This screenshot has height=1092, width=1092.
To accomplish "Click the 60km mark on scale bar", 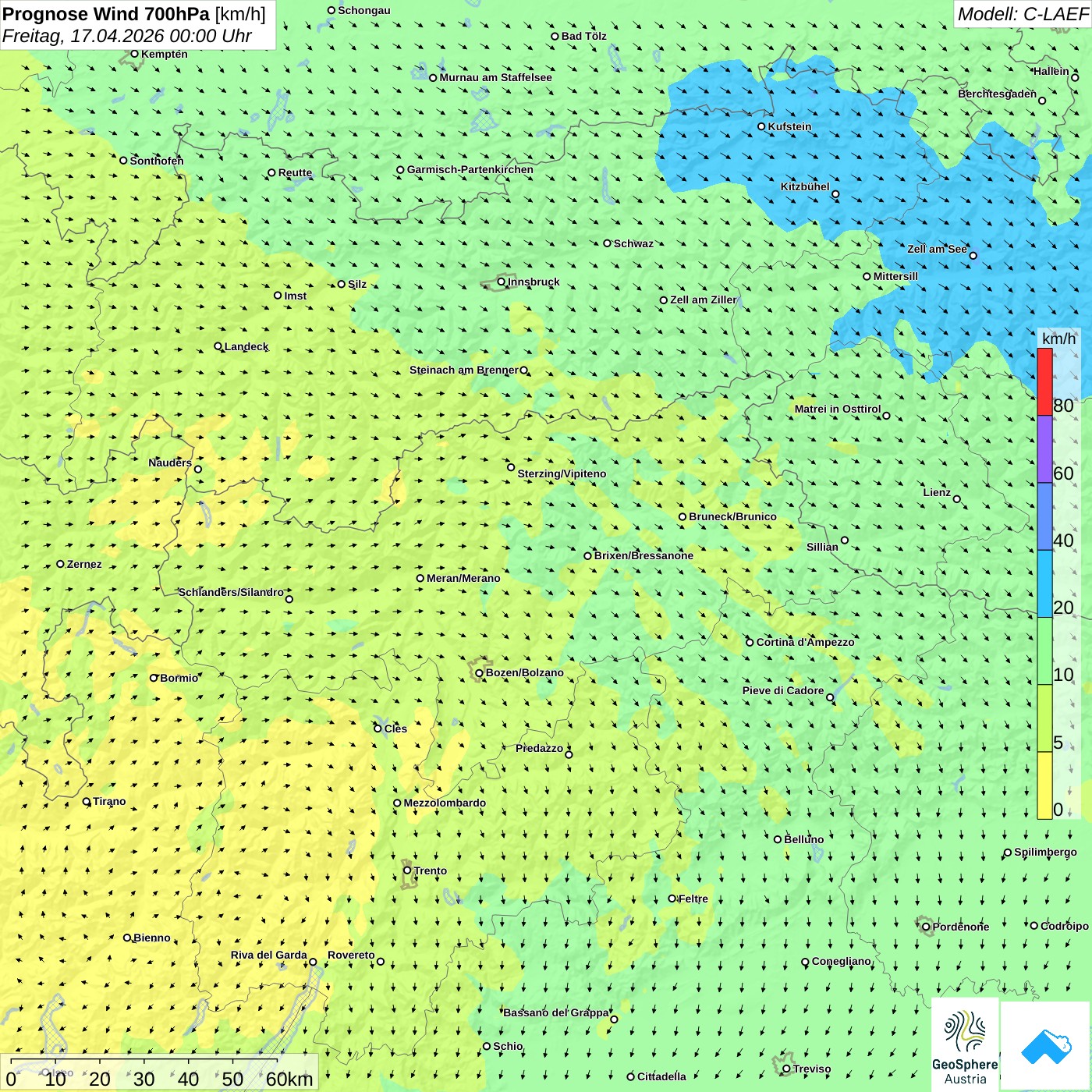I will [x=289, y=1079].
